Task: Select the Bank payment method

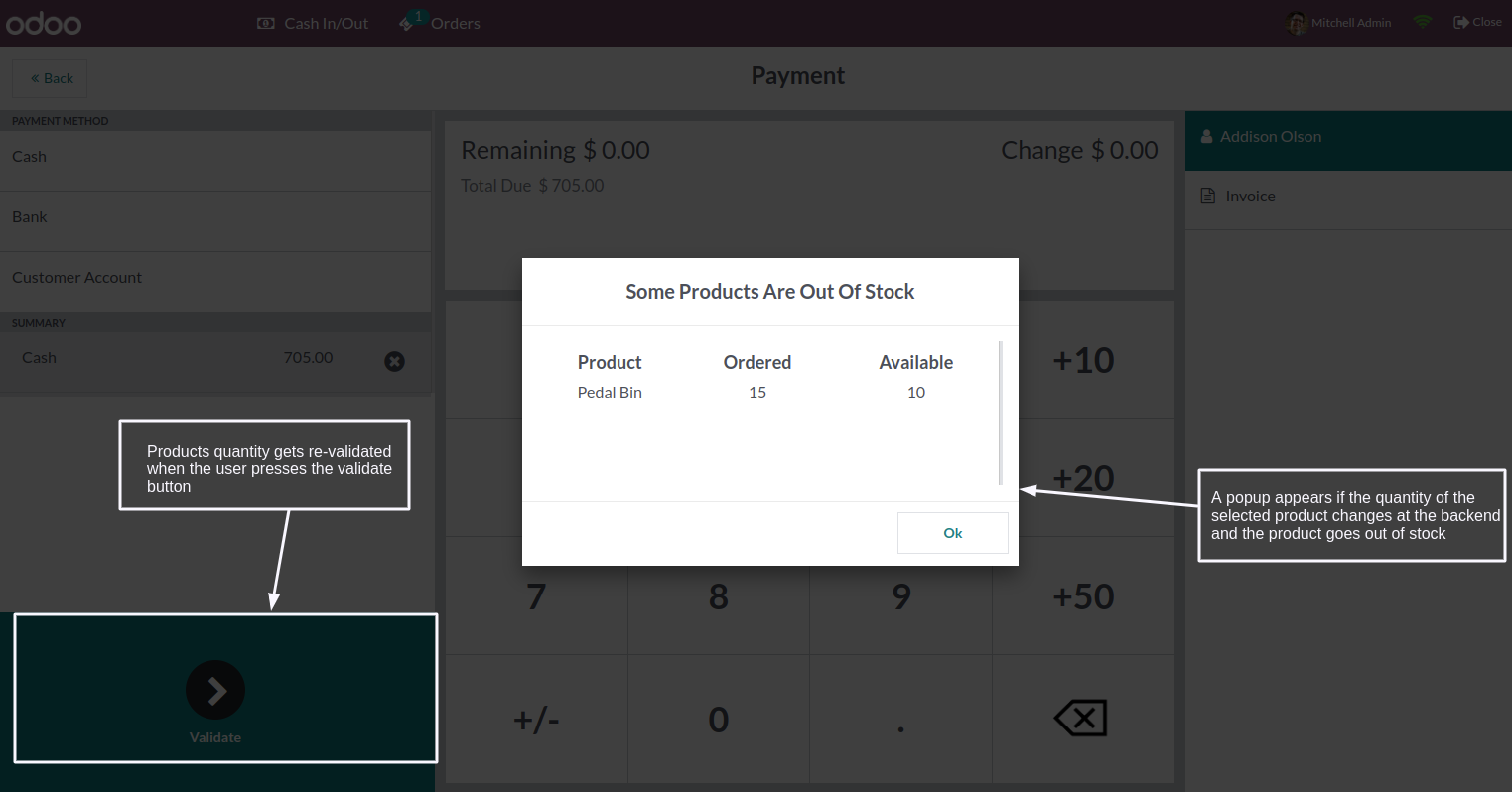Action: click(214, 217)
